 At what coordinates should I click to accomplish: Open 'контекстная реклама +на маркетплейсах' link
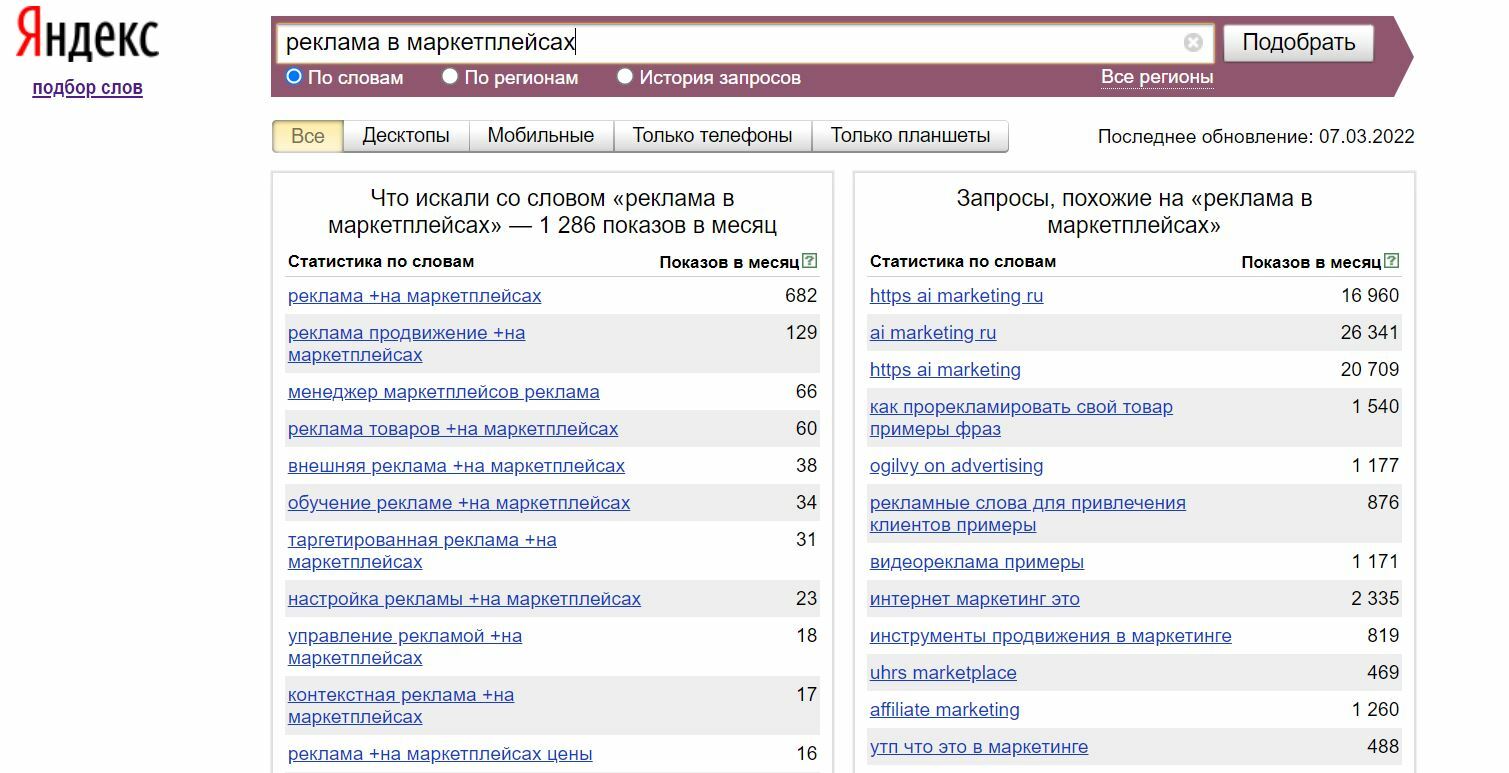point(401,706)
